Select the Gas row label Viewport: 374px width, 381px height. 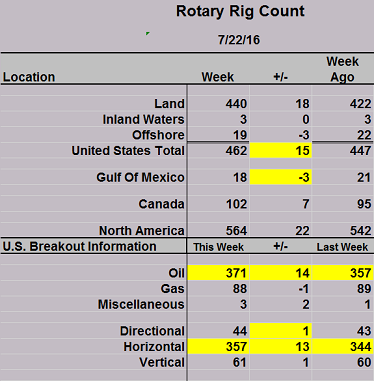click(x=172, y=289)
